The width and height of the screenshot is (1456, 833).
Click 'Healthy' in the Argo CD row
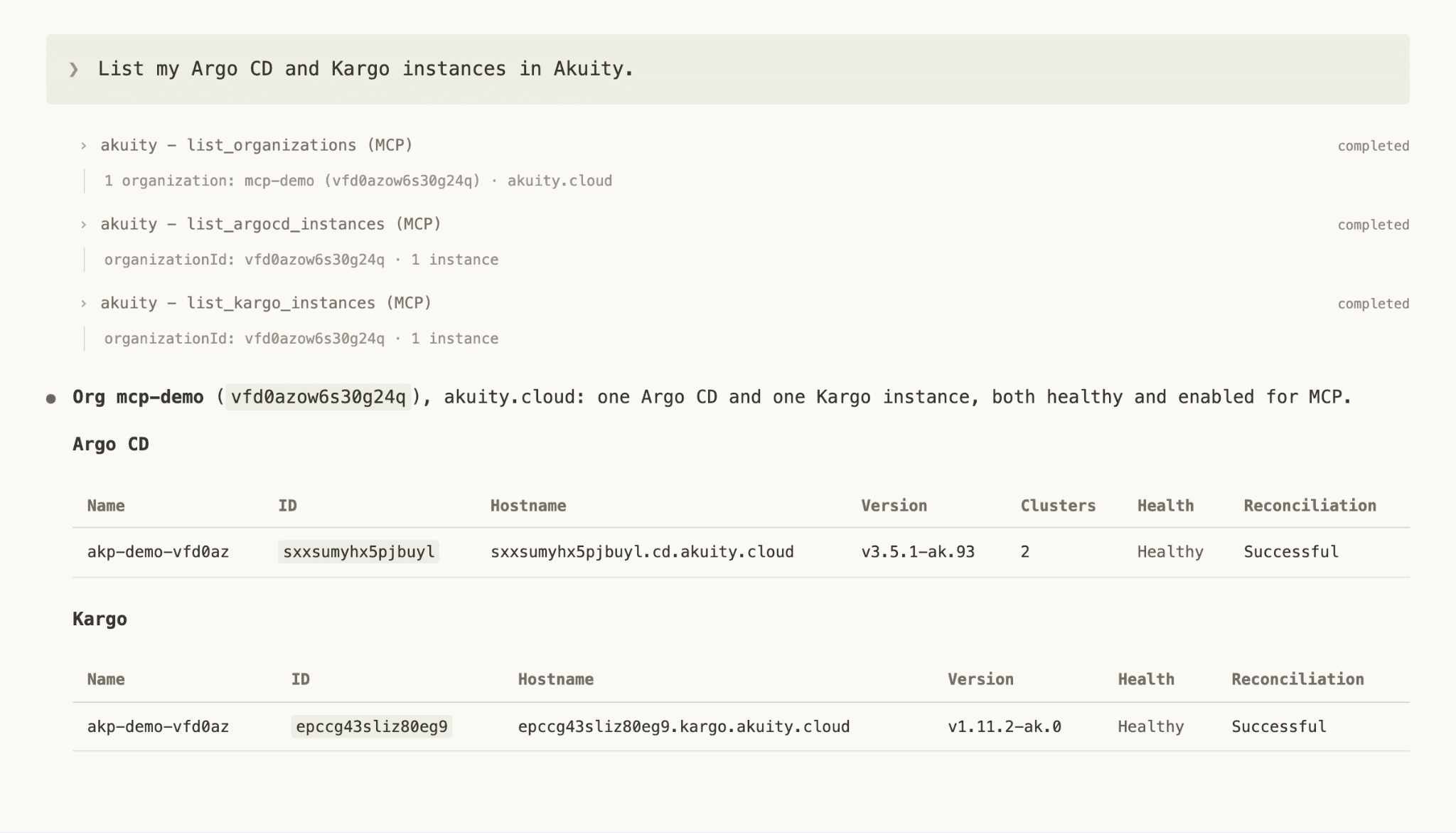pyautogui.click(x=1170, y=552)
